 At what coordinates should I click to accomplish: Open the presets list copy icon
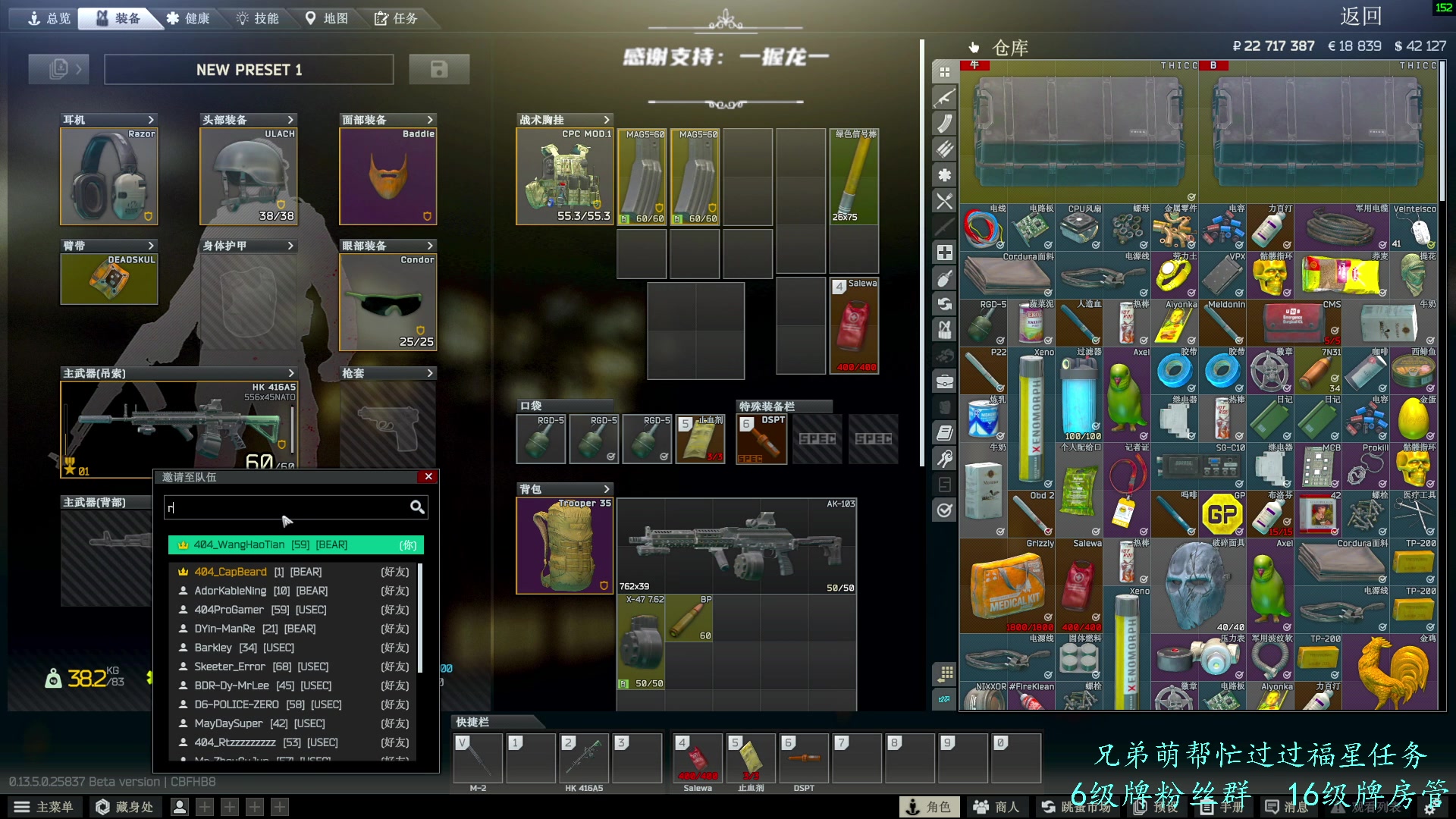(58, 69)
